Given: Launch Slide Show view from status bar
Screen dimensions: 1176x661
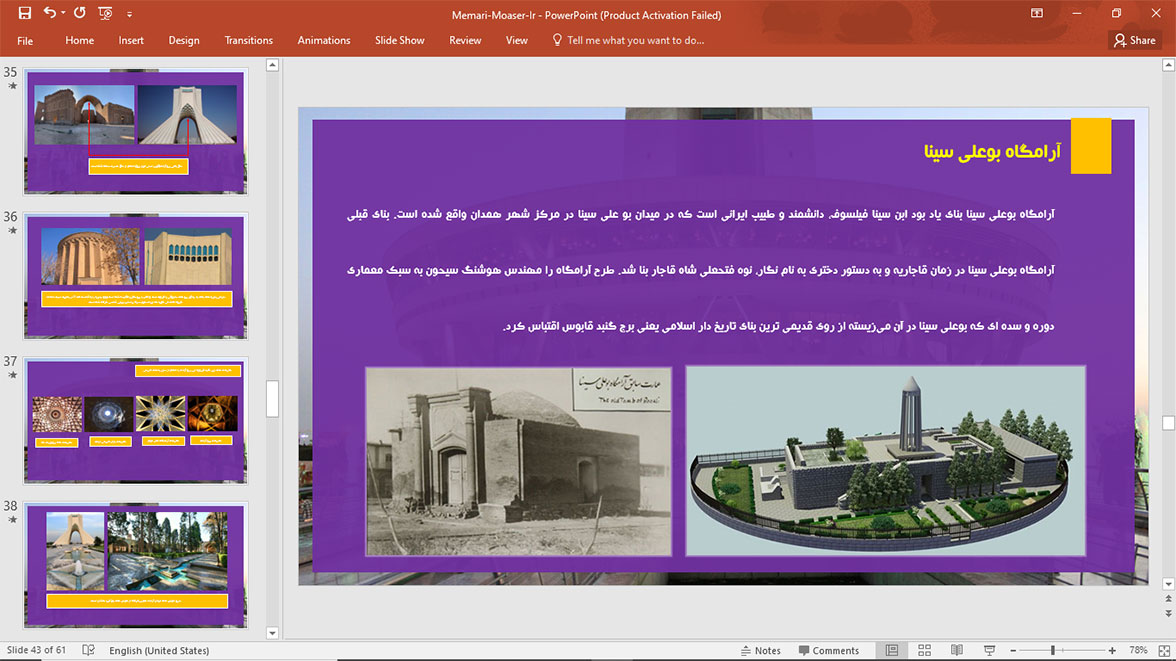Looking at the screenshot, I should tap(989, 650).
